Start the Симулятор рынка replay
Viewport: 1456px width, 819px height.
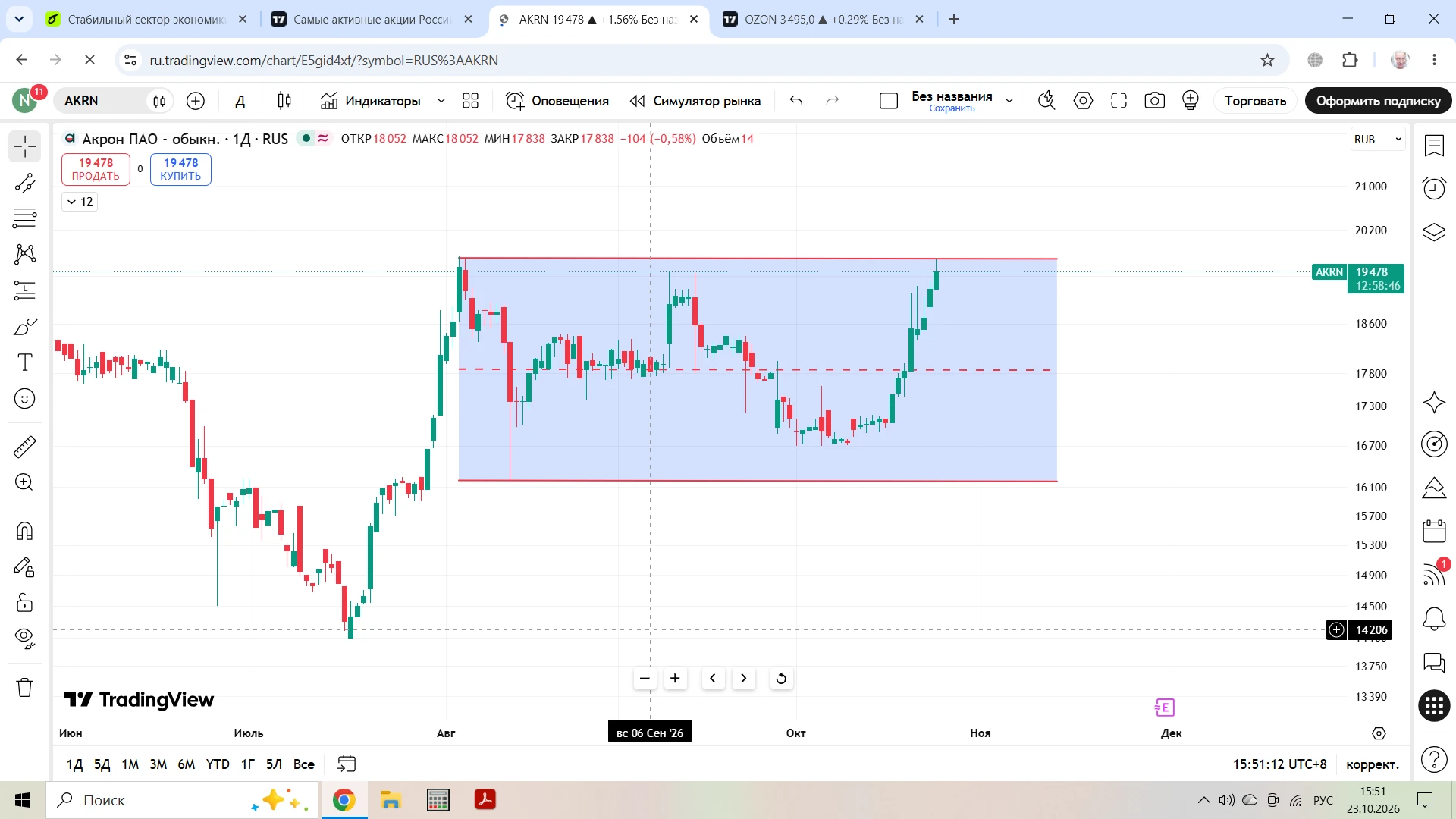695,101
